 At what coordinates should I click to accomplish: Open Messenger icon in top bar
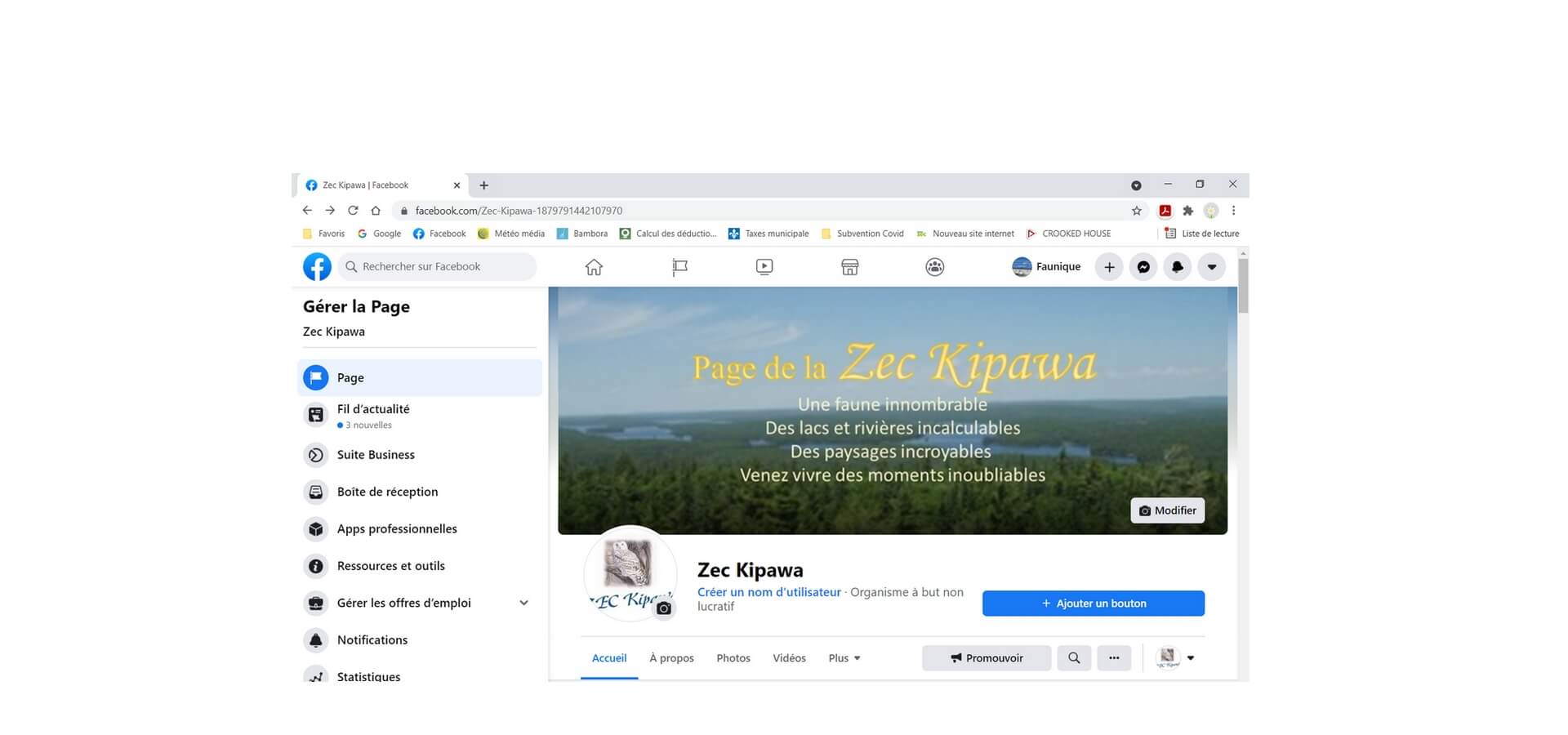1143,267
